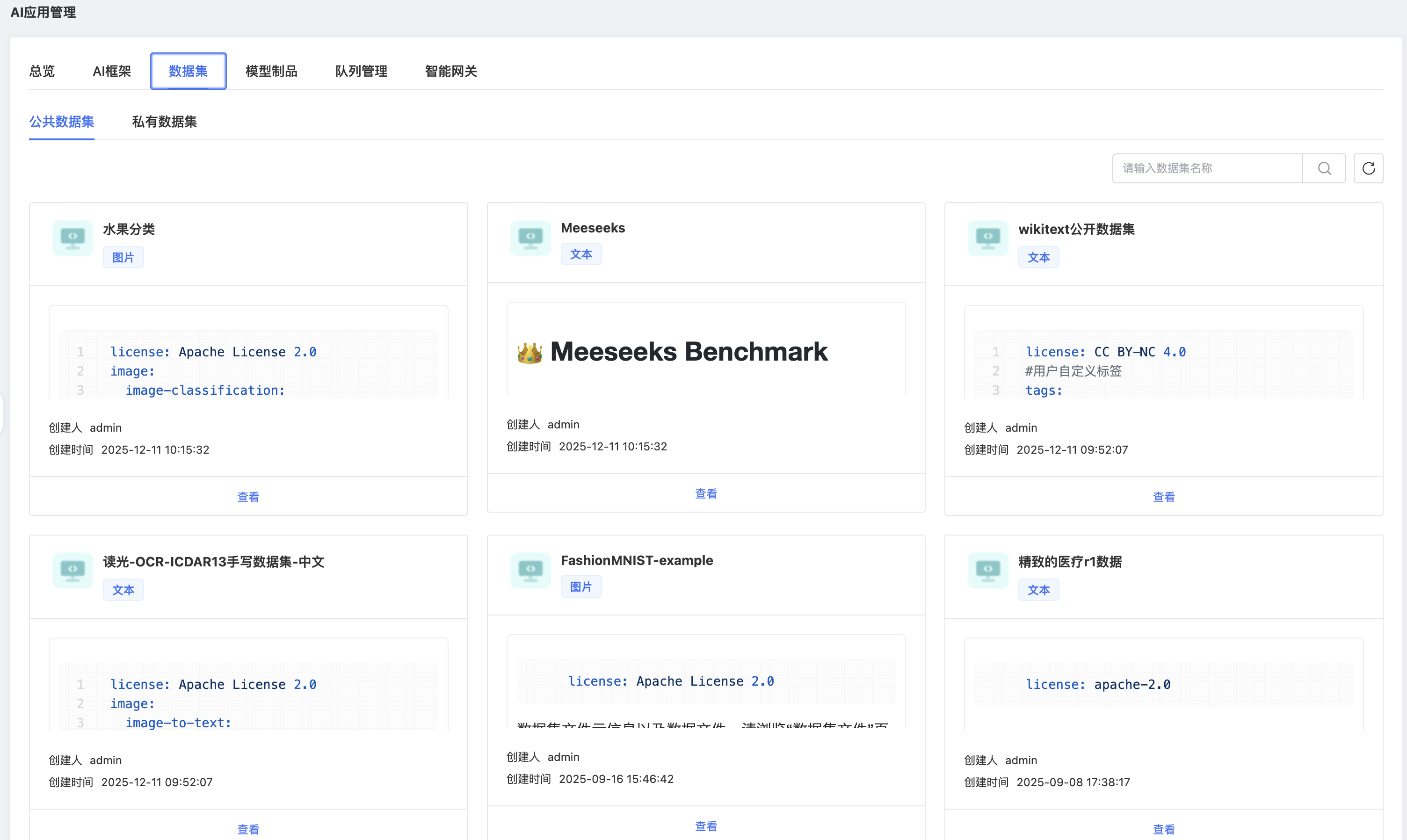The image size is (1407, 840).
Task: Click the search magnifier icon
Action: click(1324, 168)
